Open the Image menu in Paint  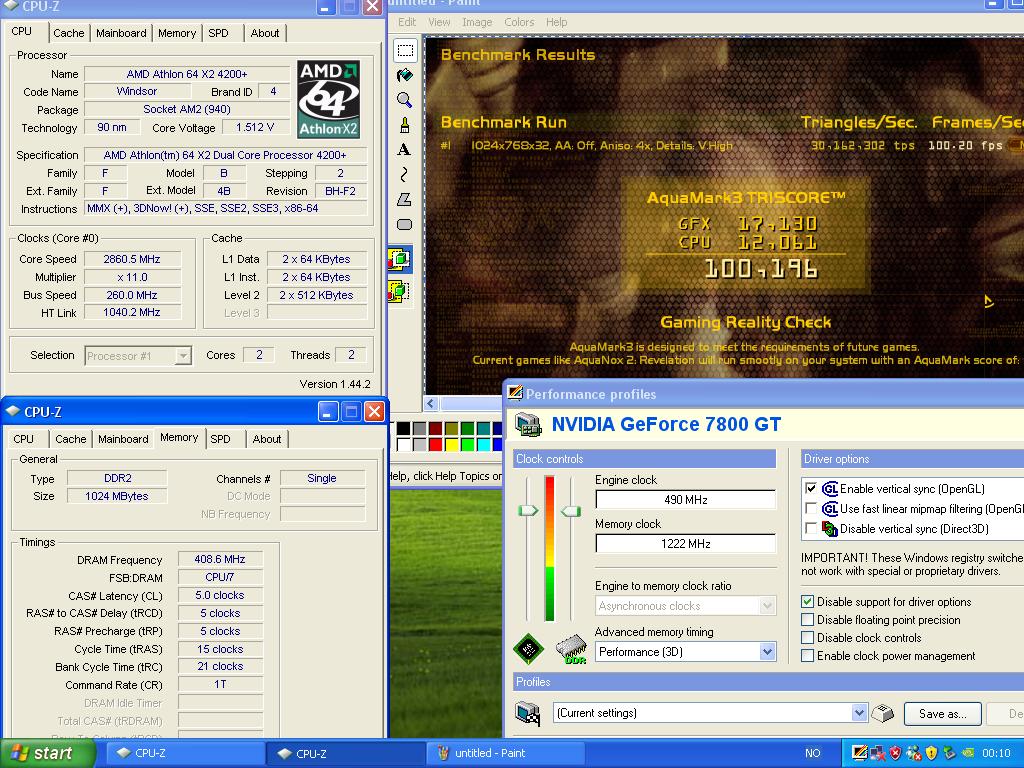coord(477,22)
